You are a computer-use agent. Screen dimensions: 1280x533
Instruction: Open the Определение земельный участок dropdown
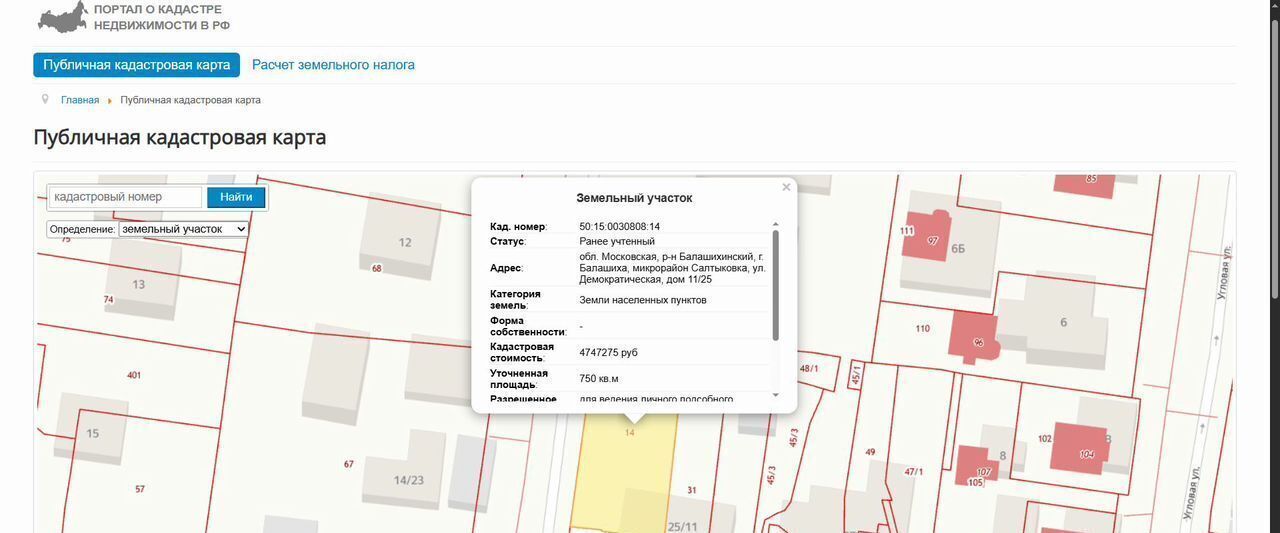click(x=183, y=229)
